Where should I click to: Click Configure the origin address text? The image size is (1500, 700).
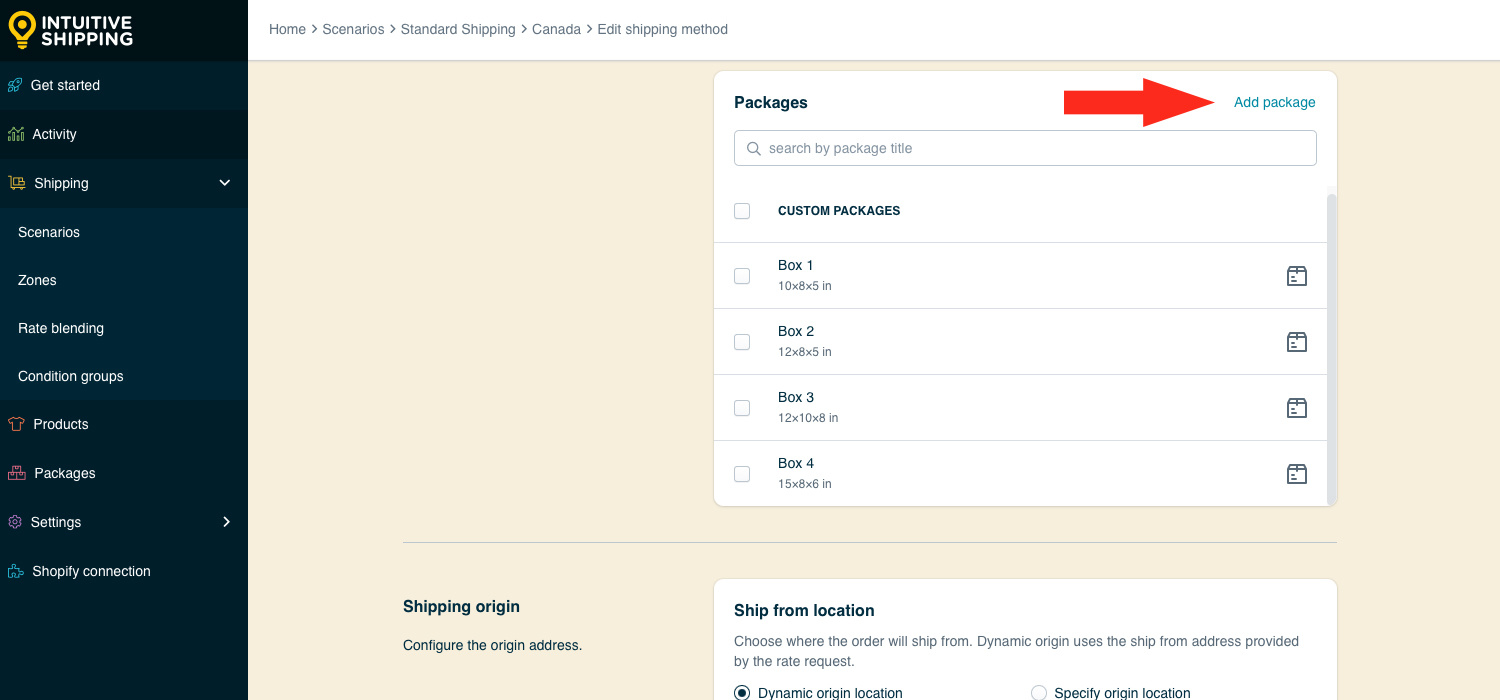point(492,645)
